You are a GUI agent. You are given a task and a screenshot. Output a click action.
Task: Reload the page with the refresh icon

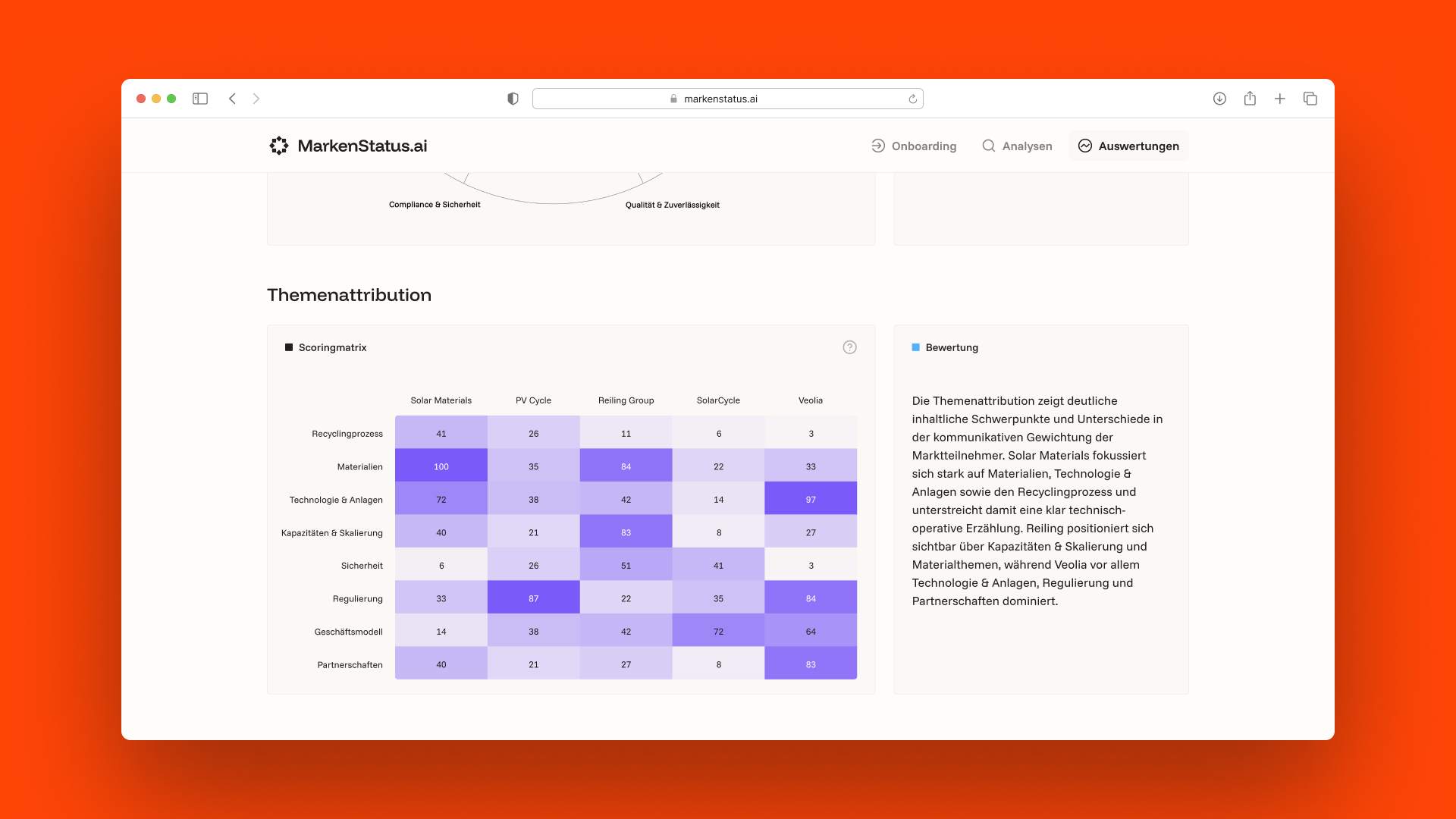(913, 99)
